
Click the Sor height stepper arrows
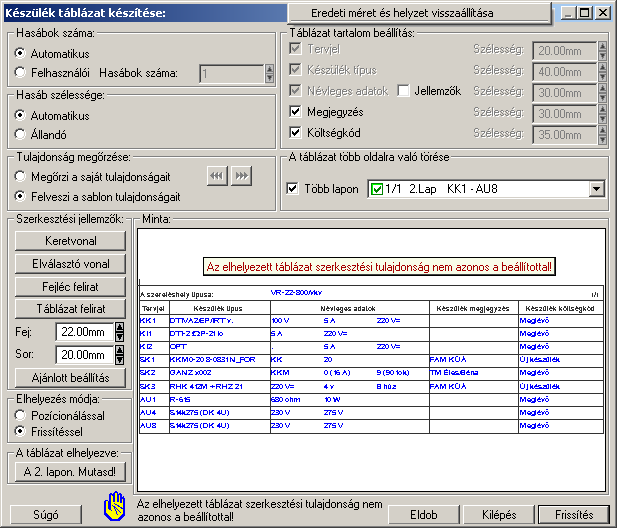[120, 355]
